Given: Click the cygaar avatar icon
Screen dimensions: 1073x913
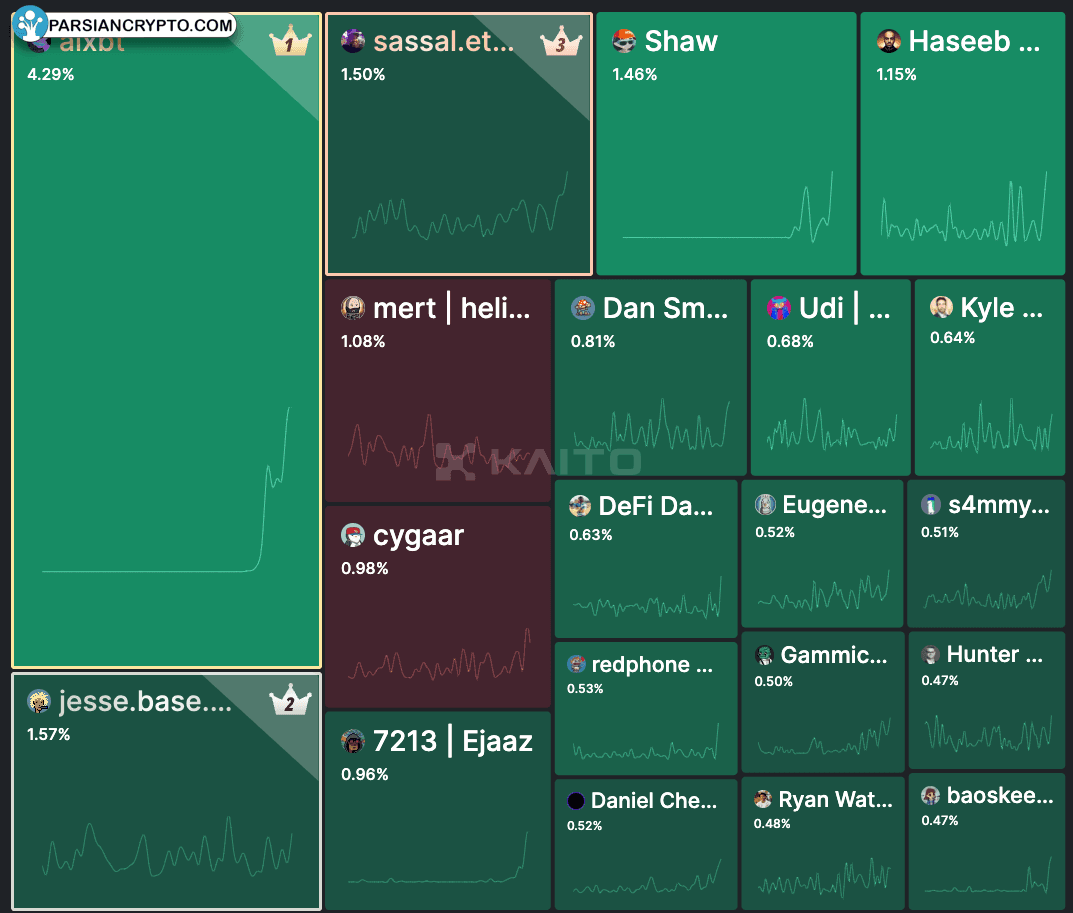Looking at the screenshot, I should (353, 536).
